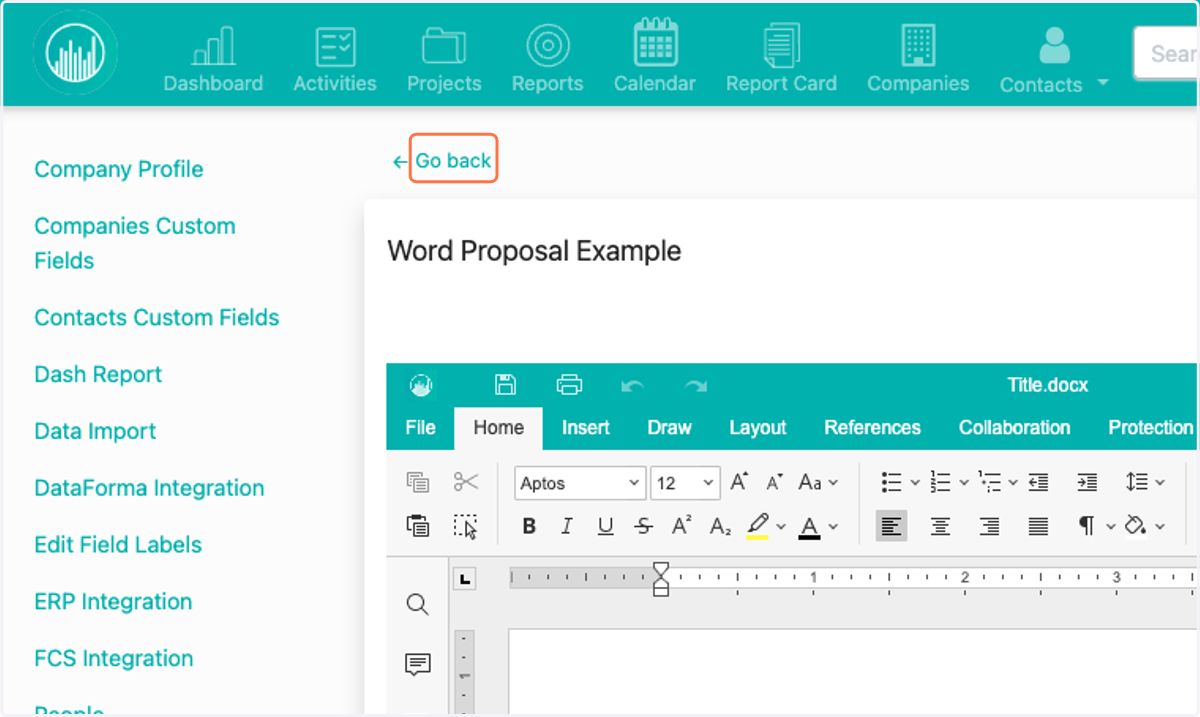
Task: Cut selection with the scissors icon
Action: 466,482
